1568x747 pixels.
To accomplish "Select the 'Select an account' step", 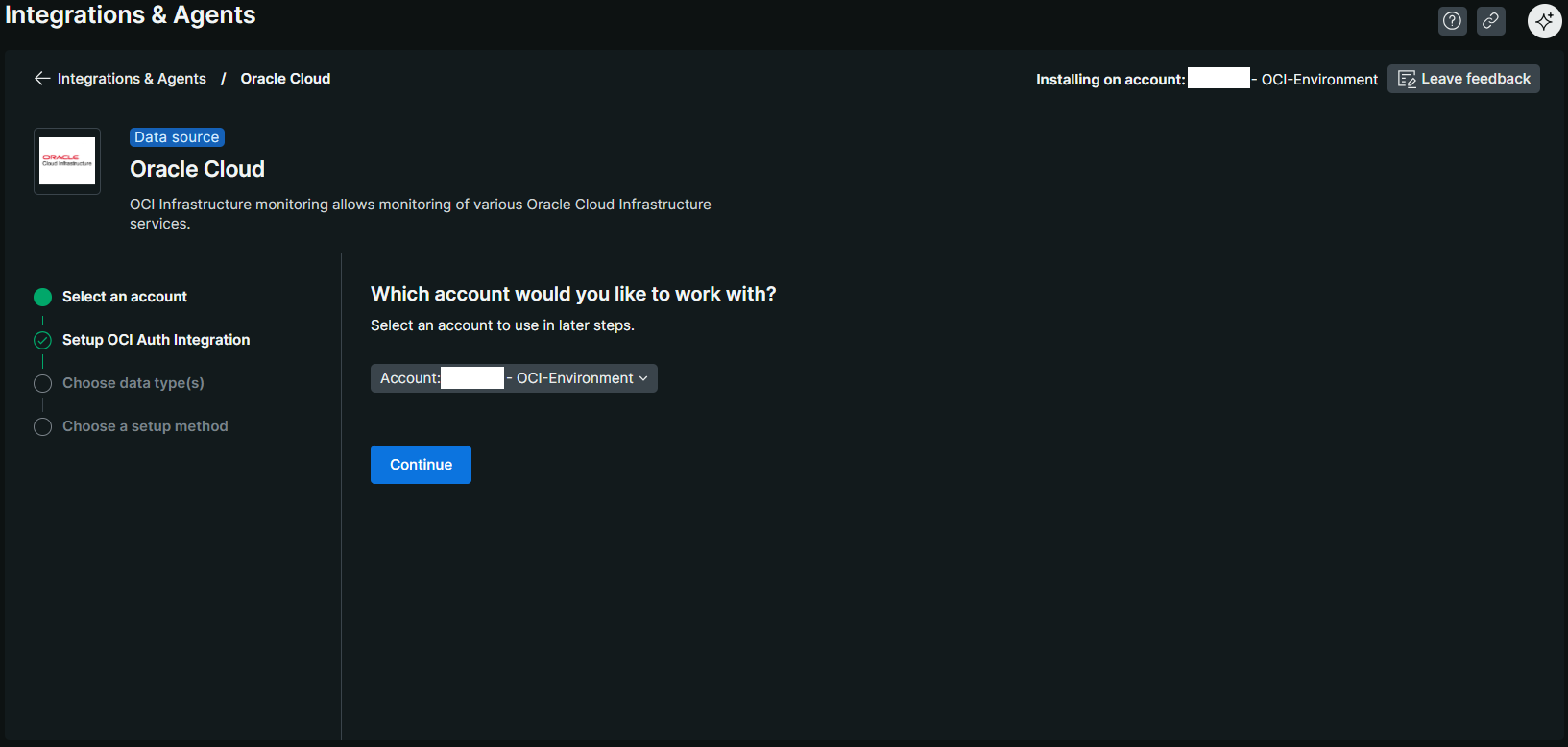I will pos(125,297).
